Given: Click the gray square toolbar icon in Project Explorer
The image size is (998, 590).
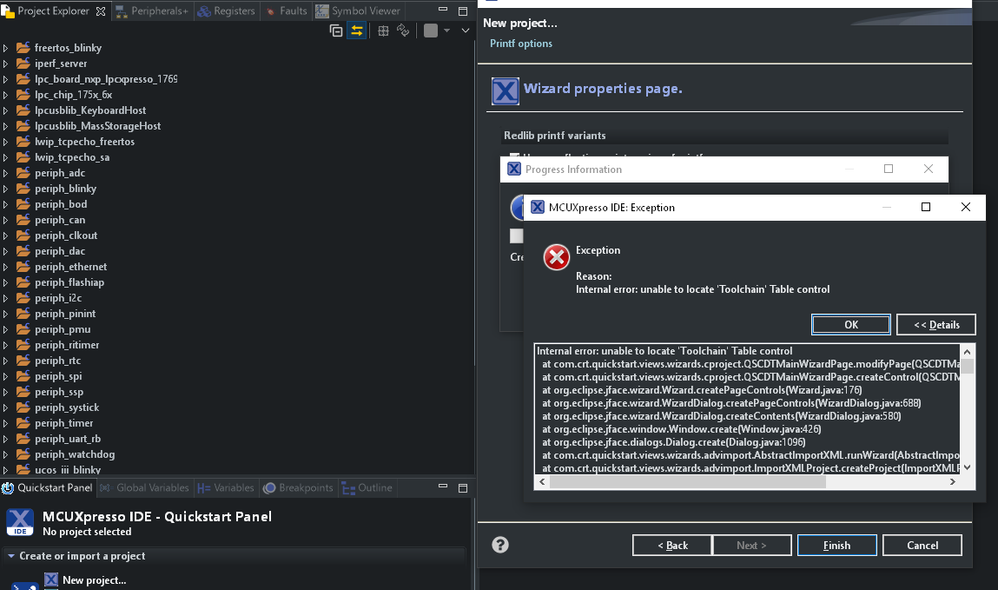Looking at the screenshot, I should pyautogui.click(x=431, y=31).
